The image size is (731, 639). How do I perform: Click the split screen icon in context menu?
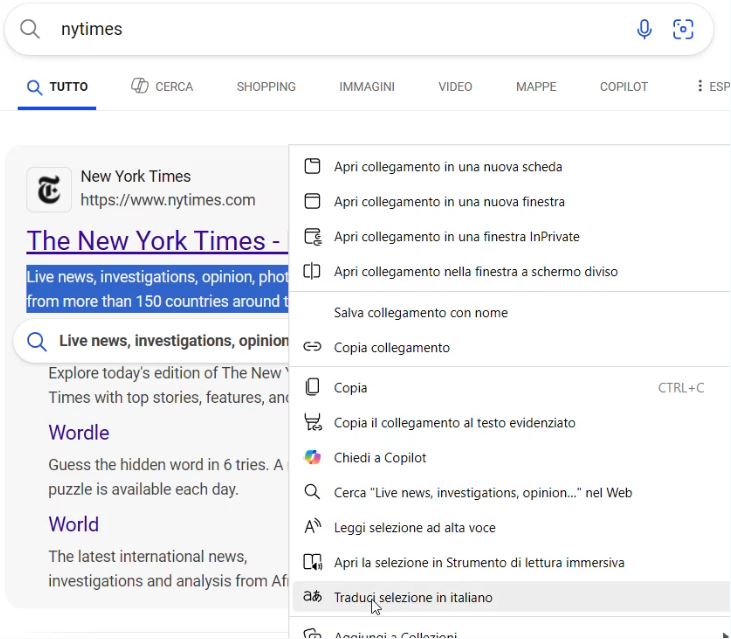pyautogui.click(x=312, y=271)
